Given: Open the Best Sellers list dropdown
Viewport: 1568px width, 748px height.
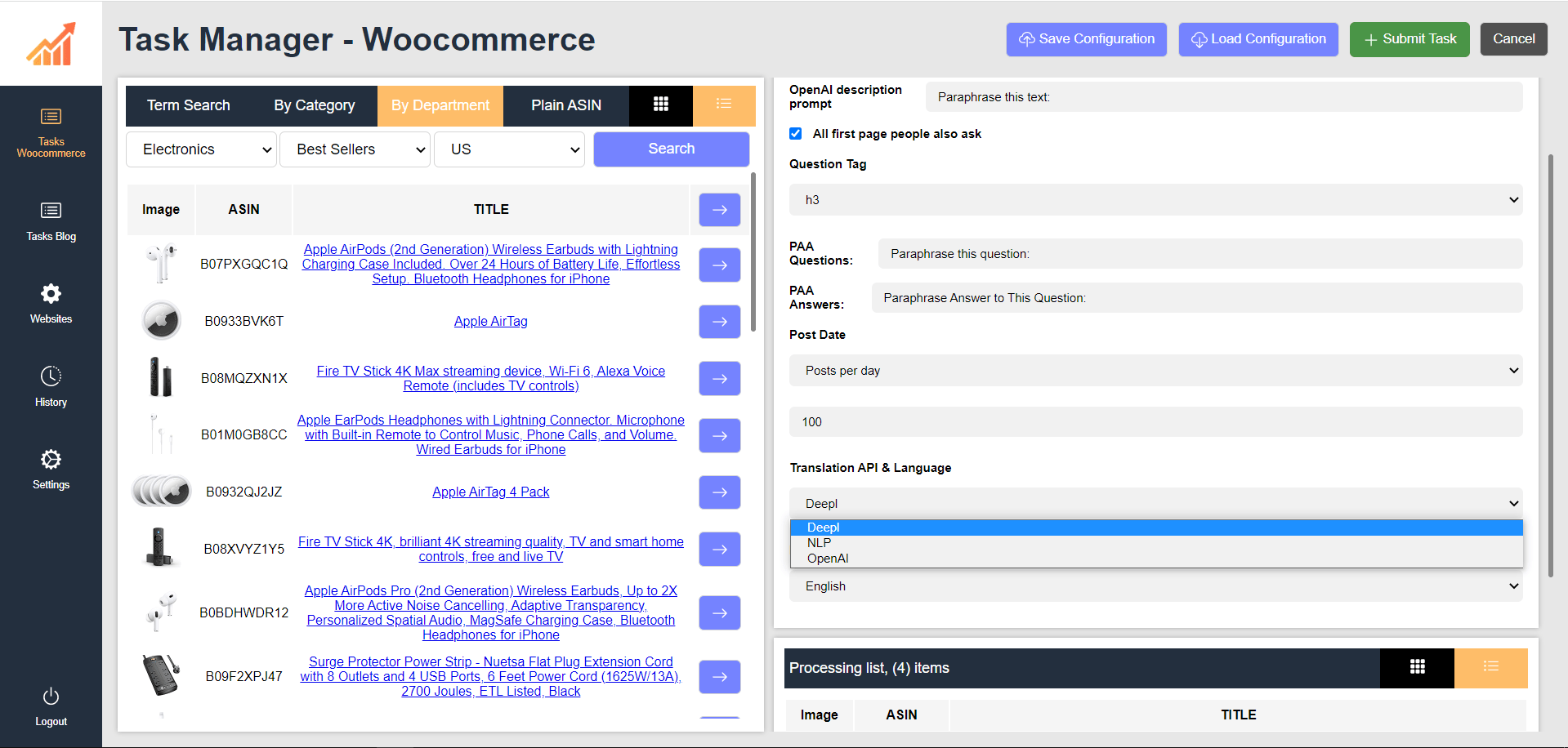Looking at the screenshot, I should [x=355, y=149].
